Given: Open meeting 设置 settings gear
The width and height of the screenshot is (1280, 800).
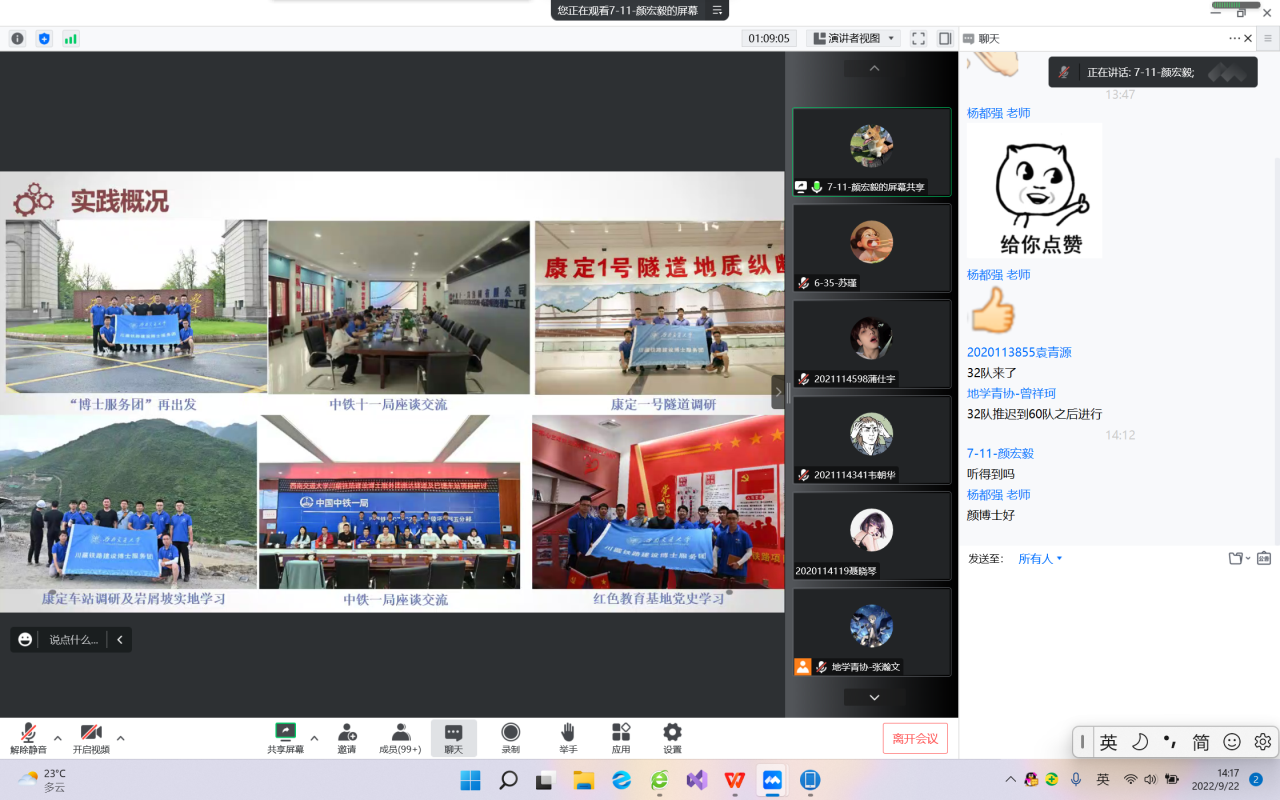Looking at the screenshot, I should 672,737.
